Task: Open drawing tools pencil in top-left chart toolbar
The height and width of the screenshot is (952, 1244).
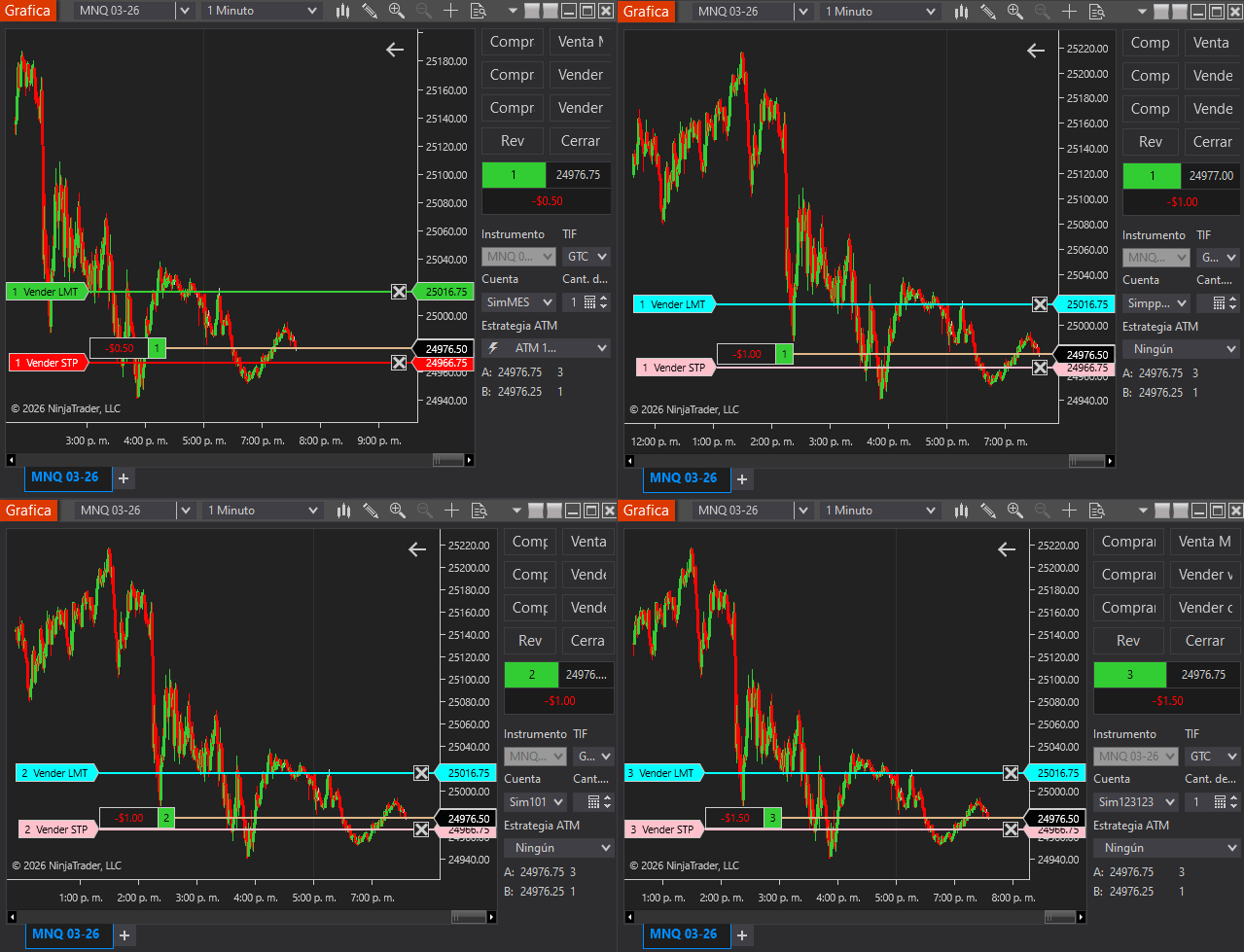Action: click(370, 11)
